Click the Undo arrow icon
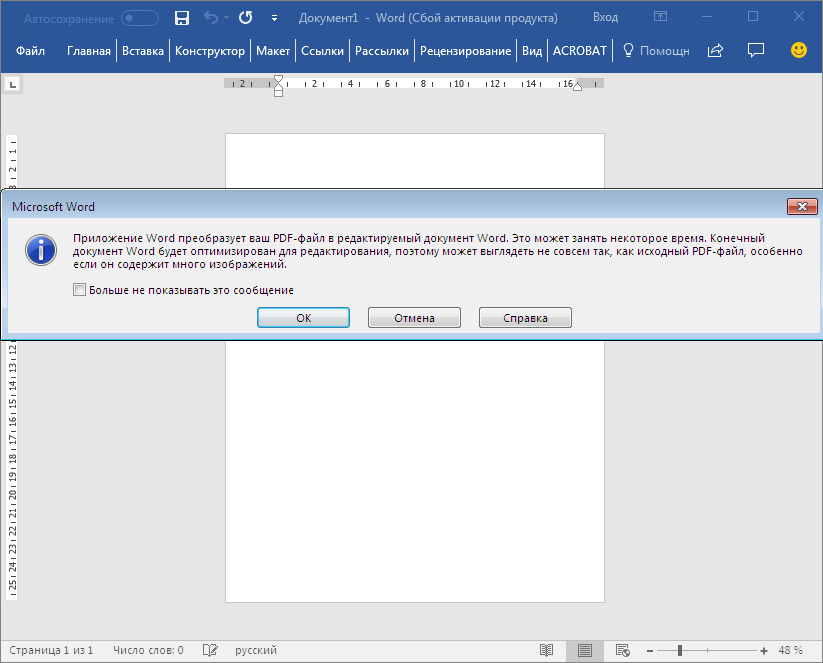823x663 pixels. pyautogui.click(x=210, y=18)
